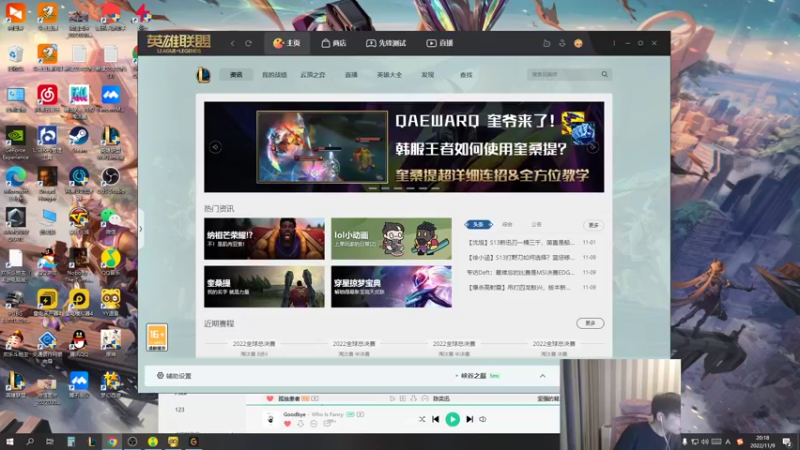
Task: Unlike the Goodbye song with heart icon
Action: pos(287,424)
